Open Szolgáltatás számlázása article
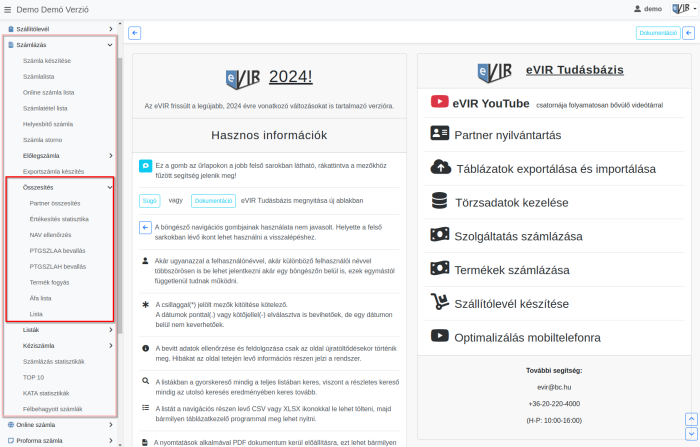The image size is (700, 447). click(518, 236)
